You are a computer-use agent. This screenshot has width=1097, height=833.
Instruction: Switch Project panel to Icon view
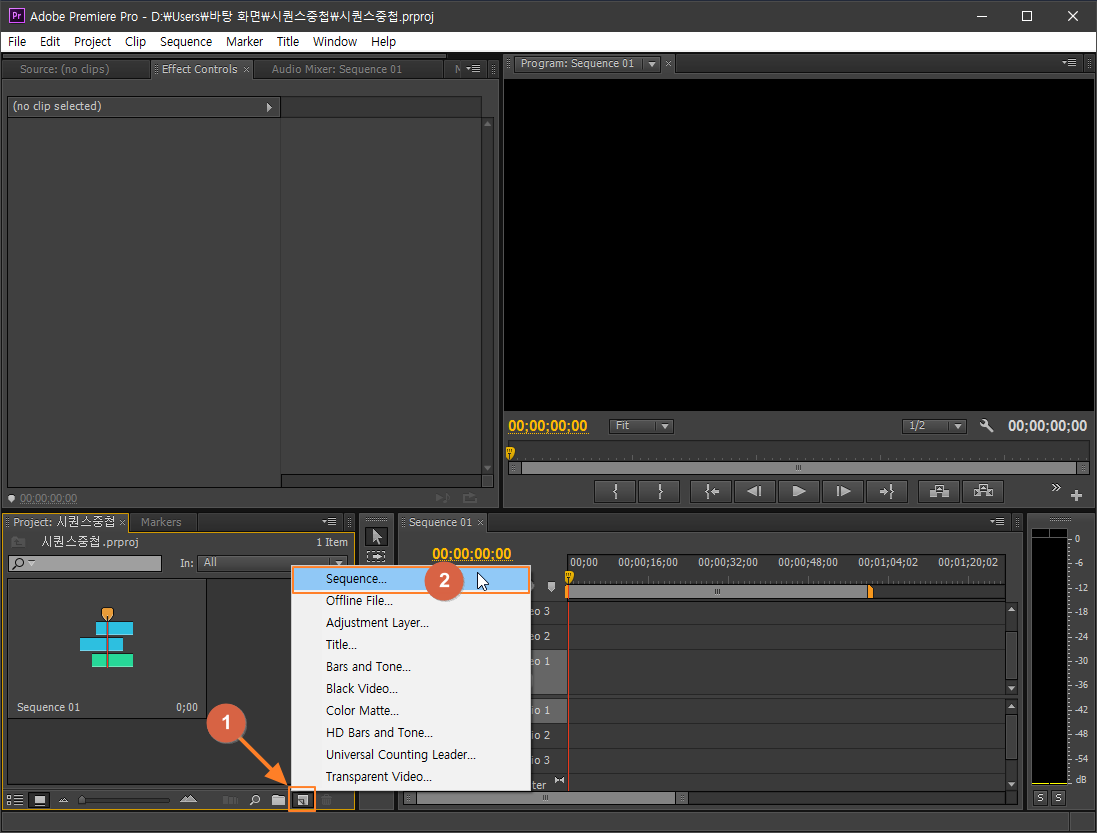click(x=40, y=800)
